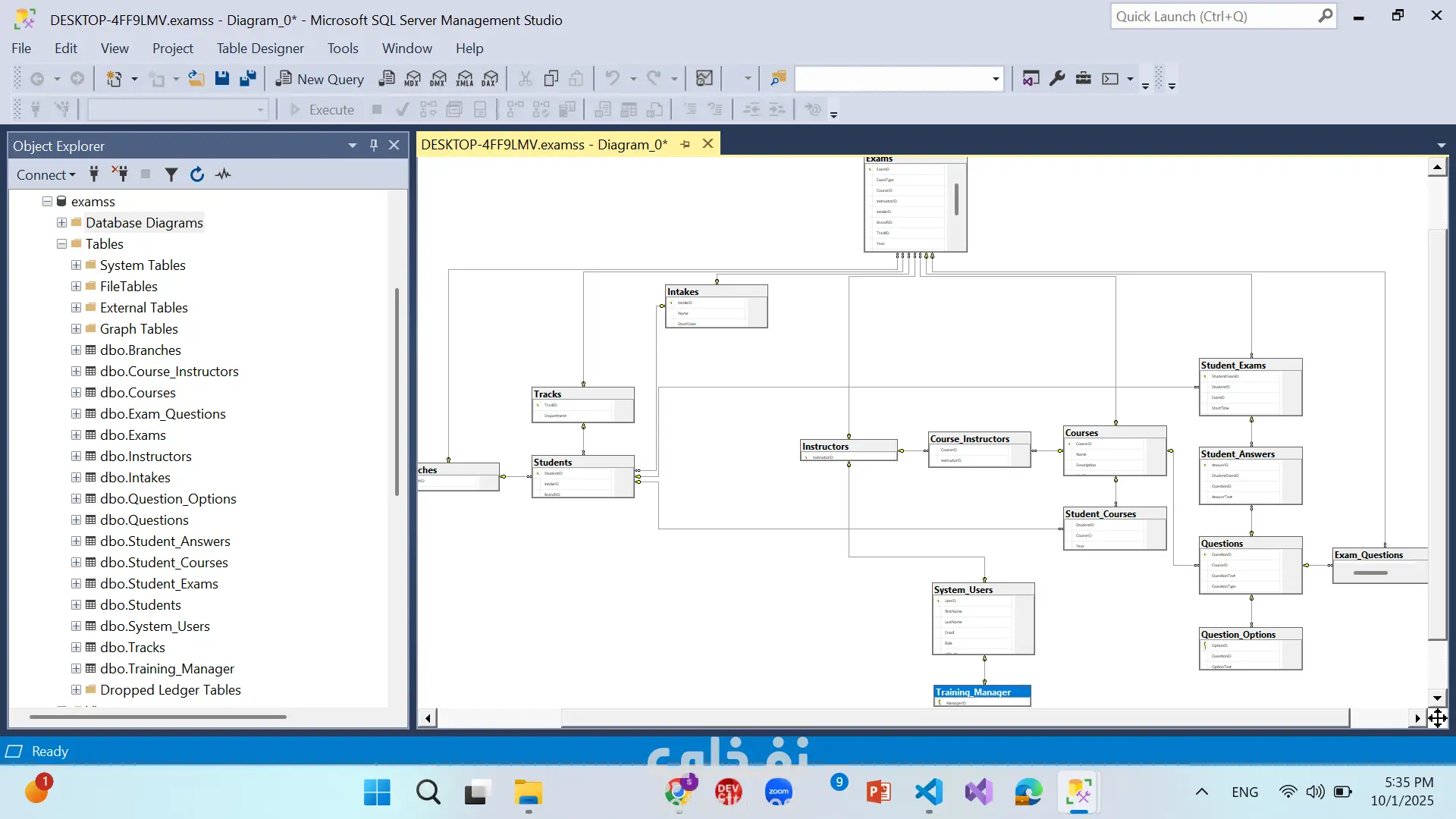
Task: Toggle Object Explorer auto-hide pin
Action: click(374, 145)
